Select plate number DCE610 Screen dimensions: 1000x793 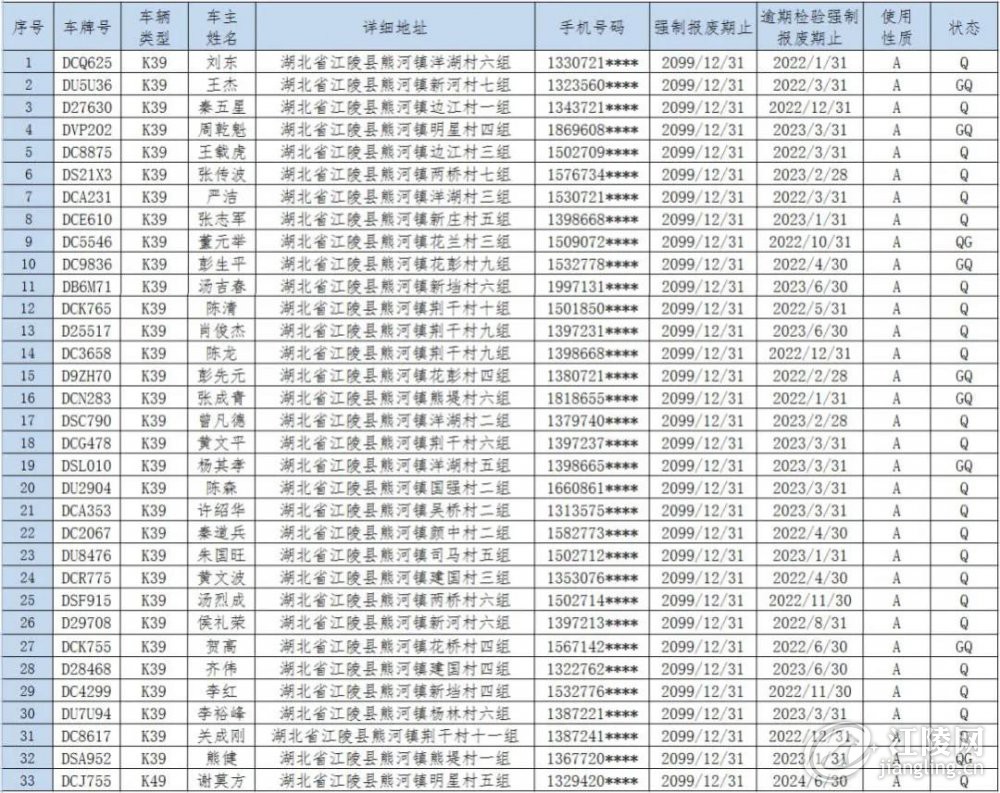pos(87,219)
